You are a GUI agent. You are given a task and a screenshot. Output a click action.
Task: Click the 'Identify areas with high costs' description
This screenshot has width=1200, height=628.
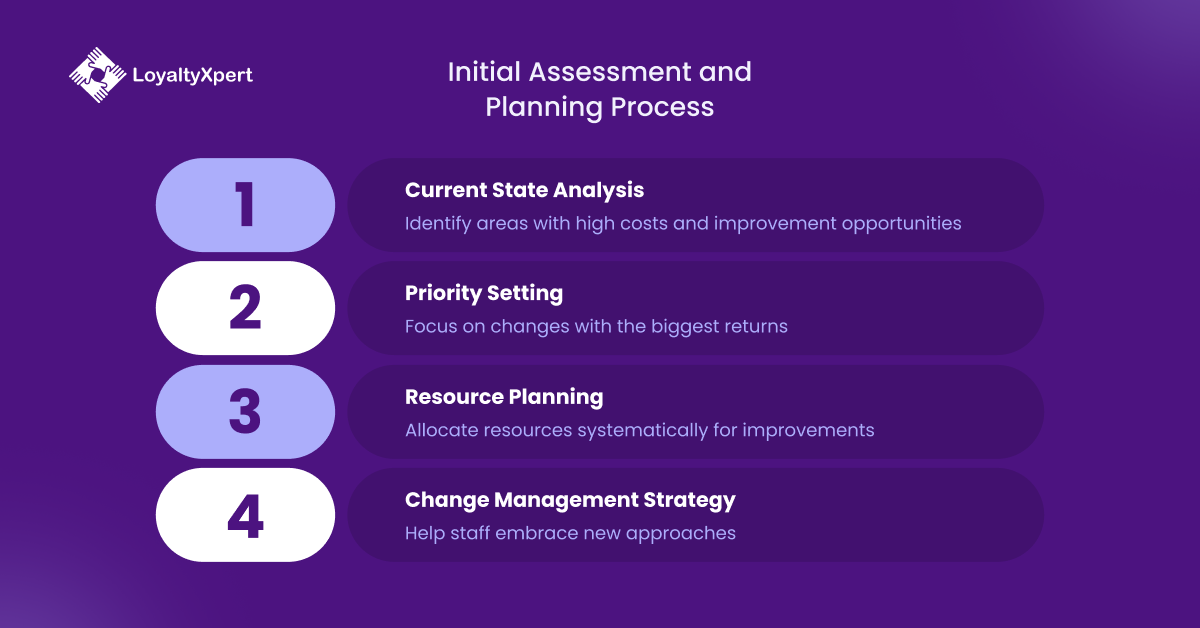pyautogui.click(x=683, y=223)
